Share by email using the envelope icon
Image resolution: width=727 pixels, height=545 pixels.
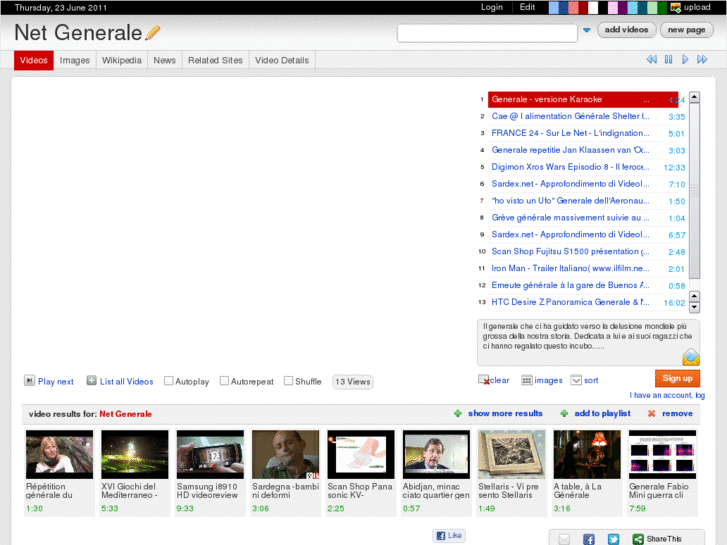[x=564, y=539]
